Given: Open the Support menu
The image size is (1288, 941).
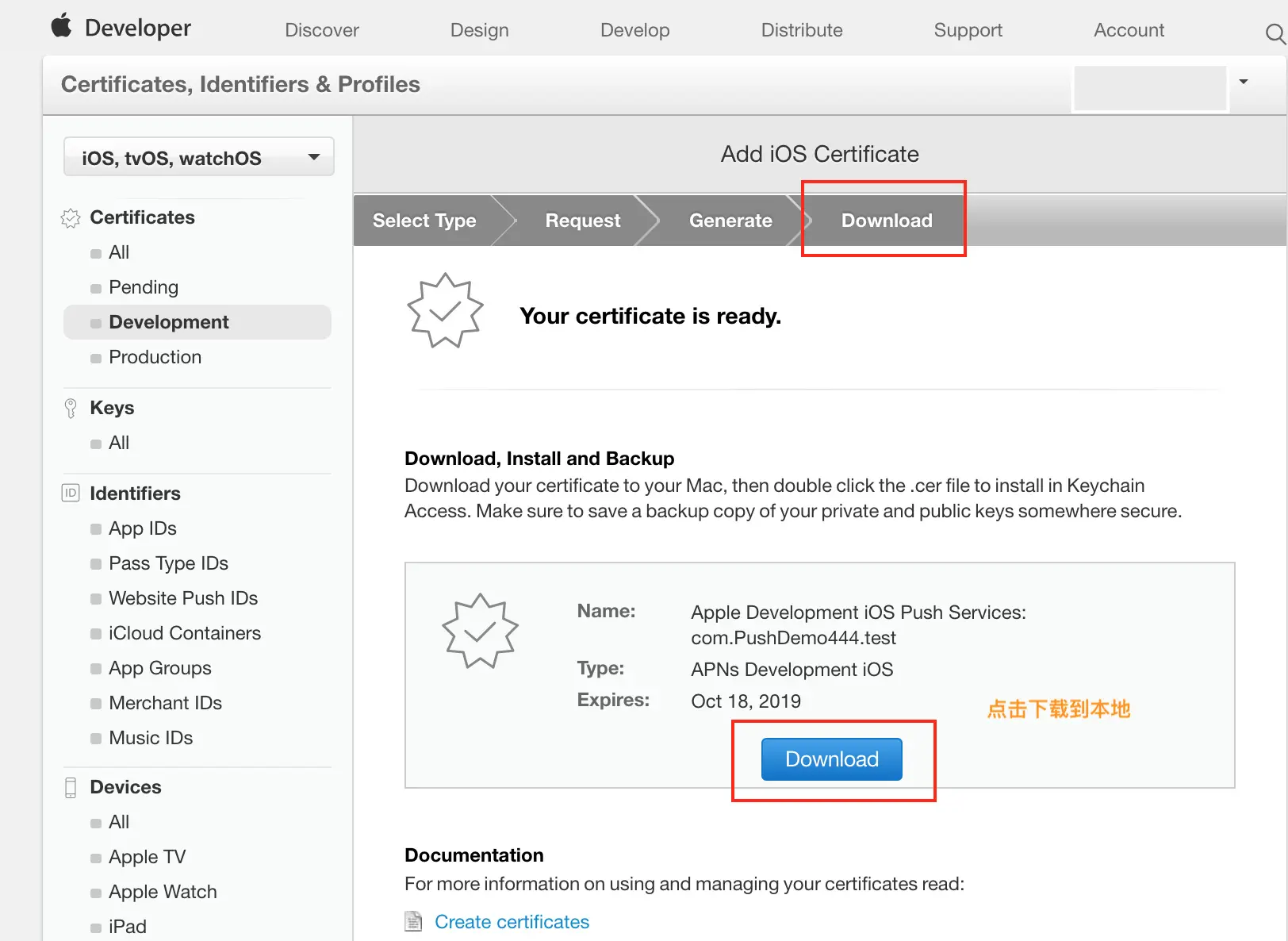Looking at the screenshot, I should click(x=968, y=30).
